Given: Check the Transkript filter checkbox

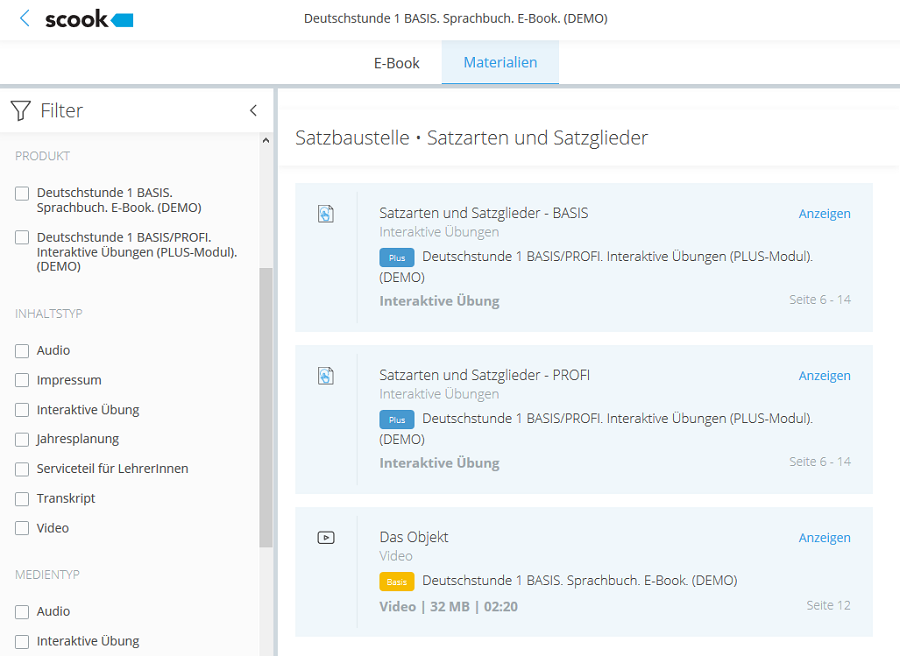Looking at the screenshot, I should click(x=22, y=499).
